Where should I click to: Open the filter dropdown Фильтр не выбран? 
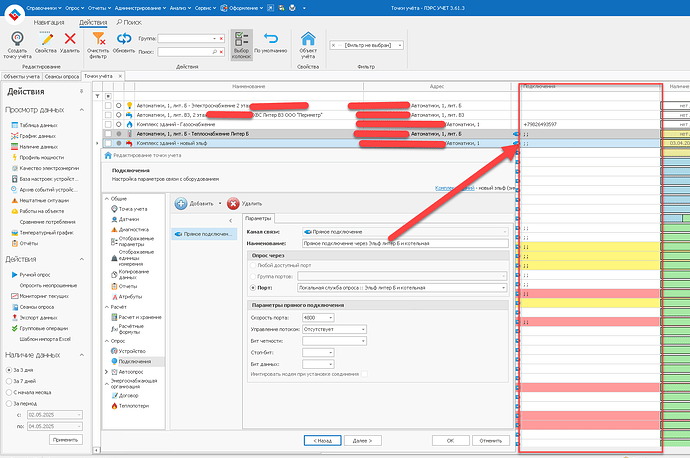point(400,45)
